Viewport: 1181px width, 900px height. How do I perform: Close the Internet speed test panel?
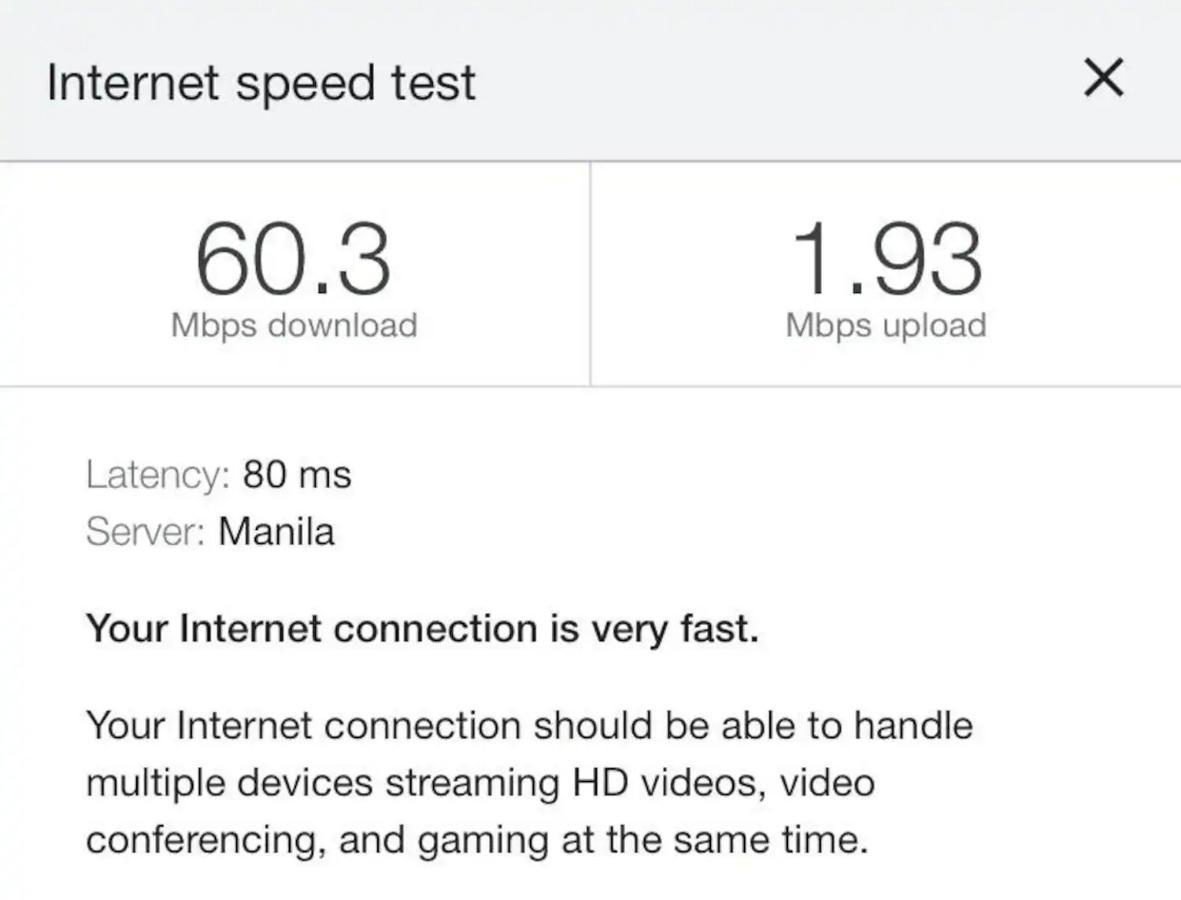(1103, 78)
